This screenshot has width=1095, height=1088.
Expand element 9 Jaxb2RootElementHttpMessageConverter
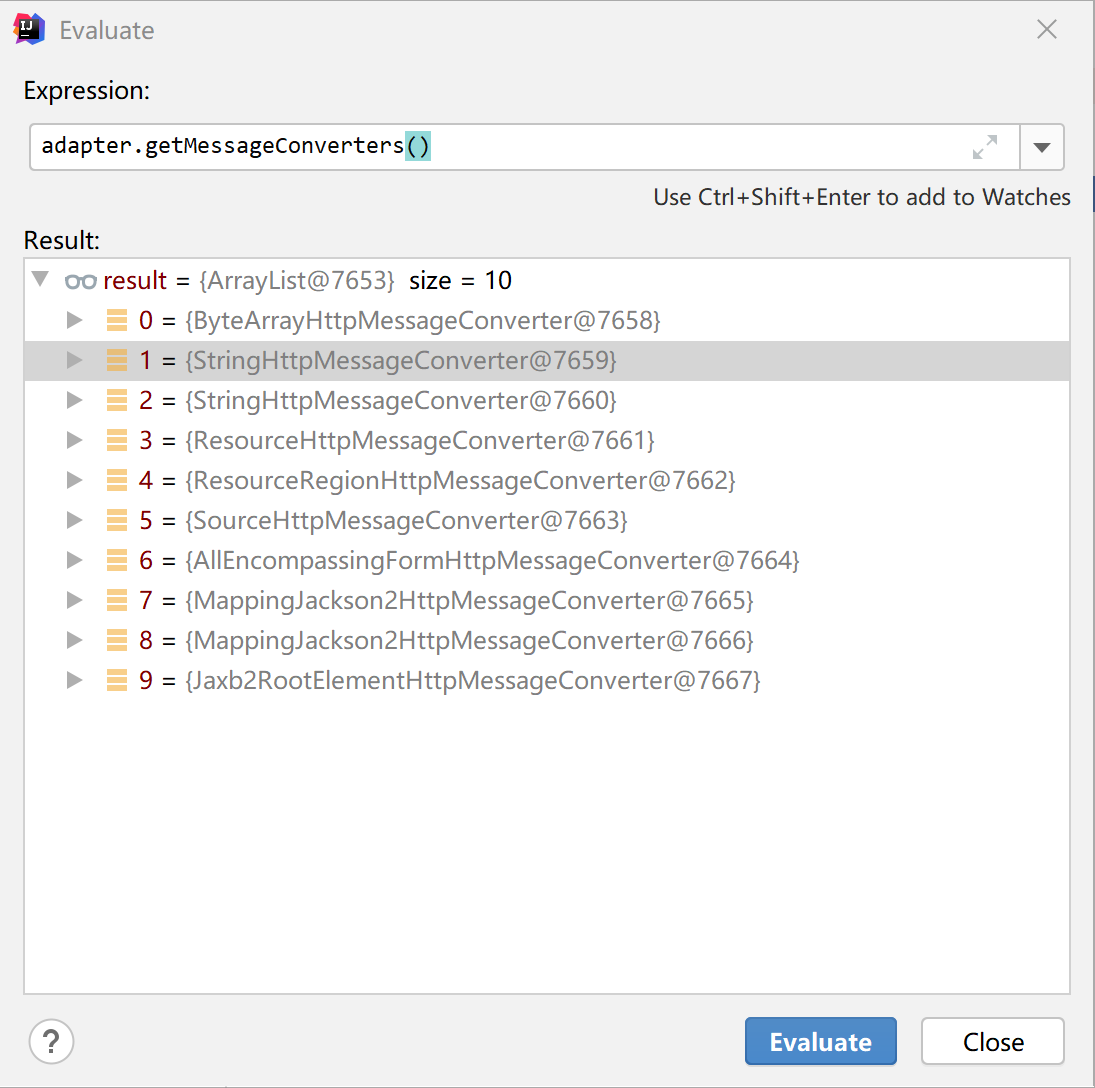click(x=73, y=681)
